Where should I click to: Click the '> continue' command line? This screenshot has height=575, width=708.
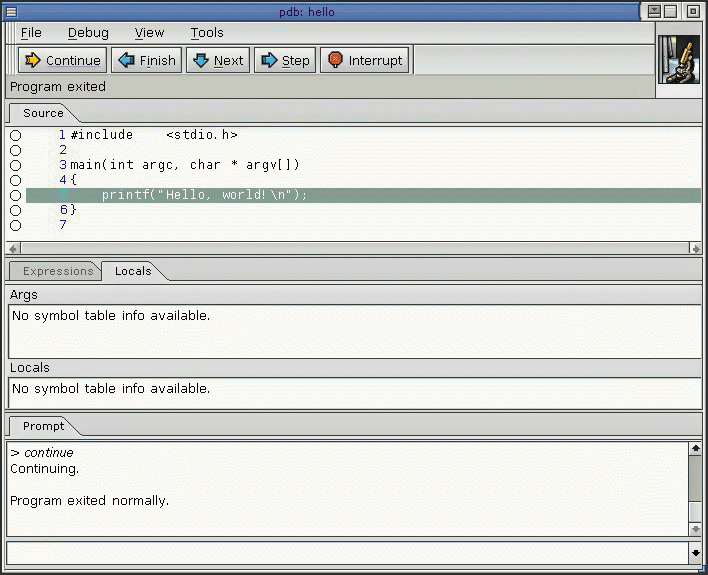(42, 453)
